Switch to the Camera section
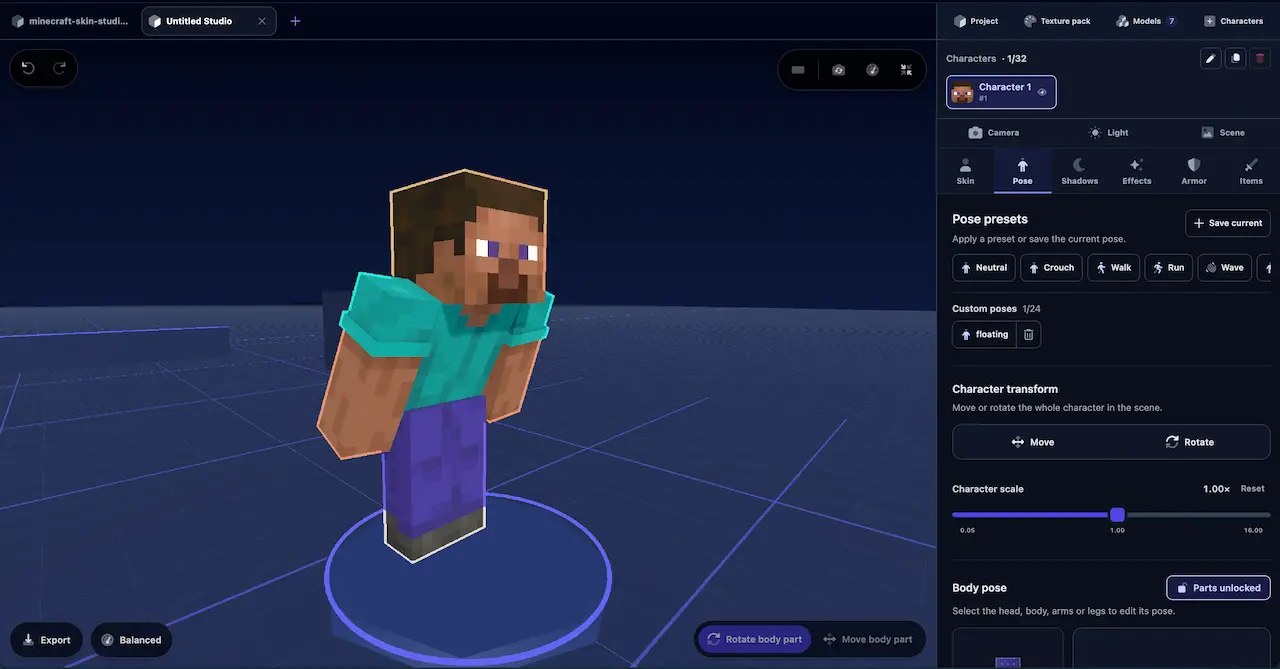The height and width of the screenshot is (669, 1280). pos(994,132)
